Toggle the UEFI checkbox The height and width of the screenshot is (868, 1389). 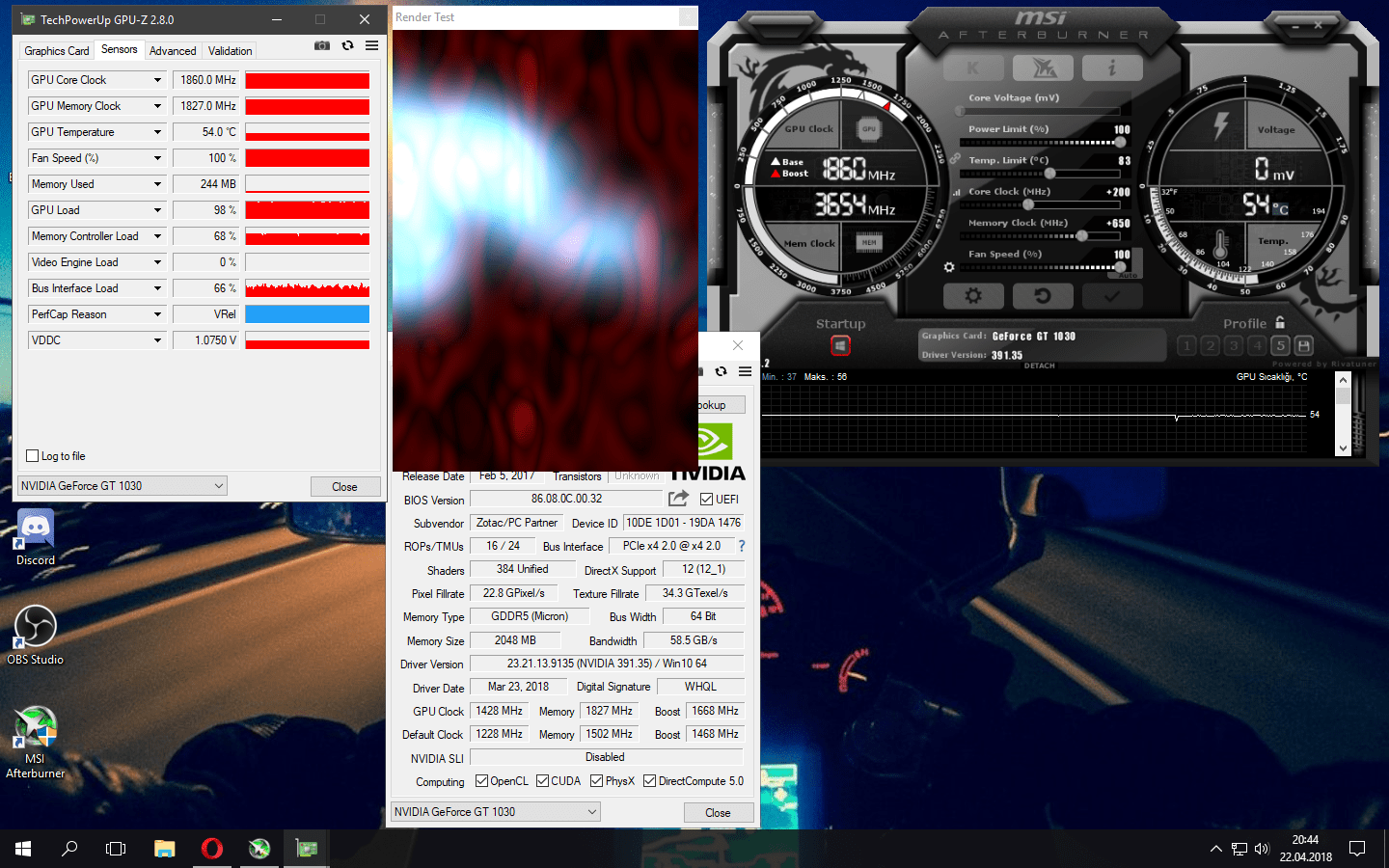point(707,500)
